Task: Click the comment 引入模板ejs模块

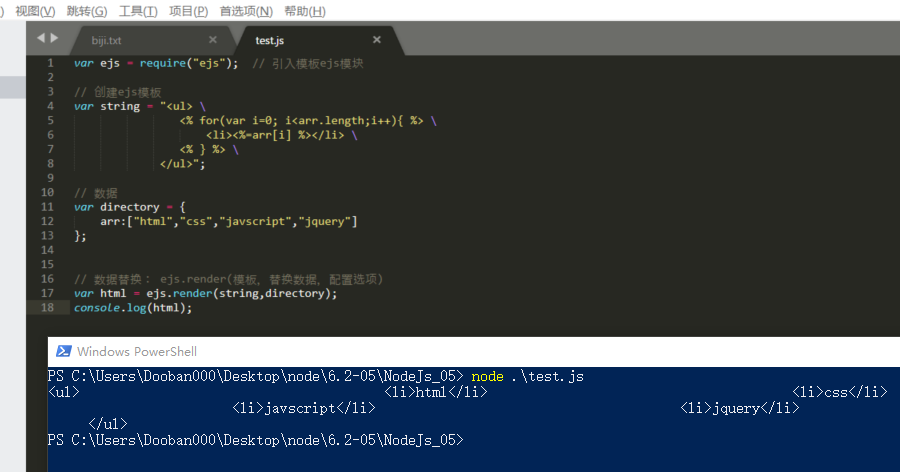Action: 317,63
